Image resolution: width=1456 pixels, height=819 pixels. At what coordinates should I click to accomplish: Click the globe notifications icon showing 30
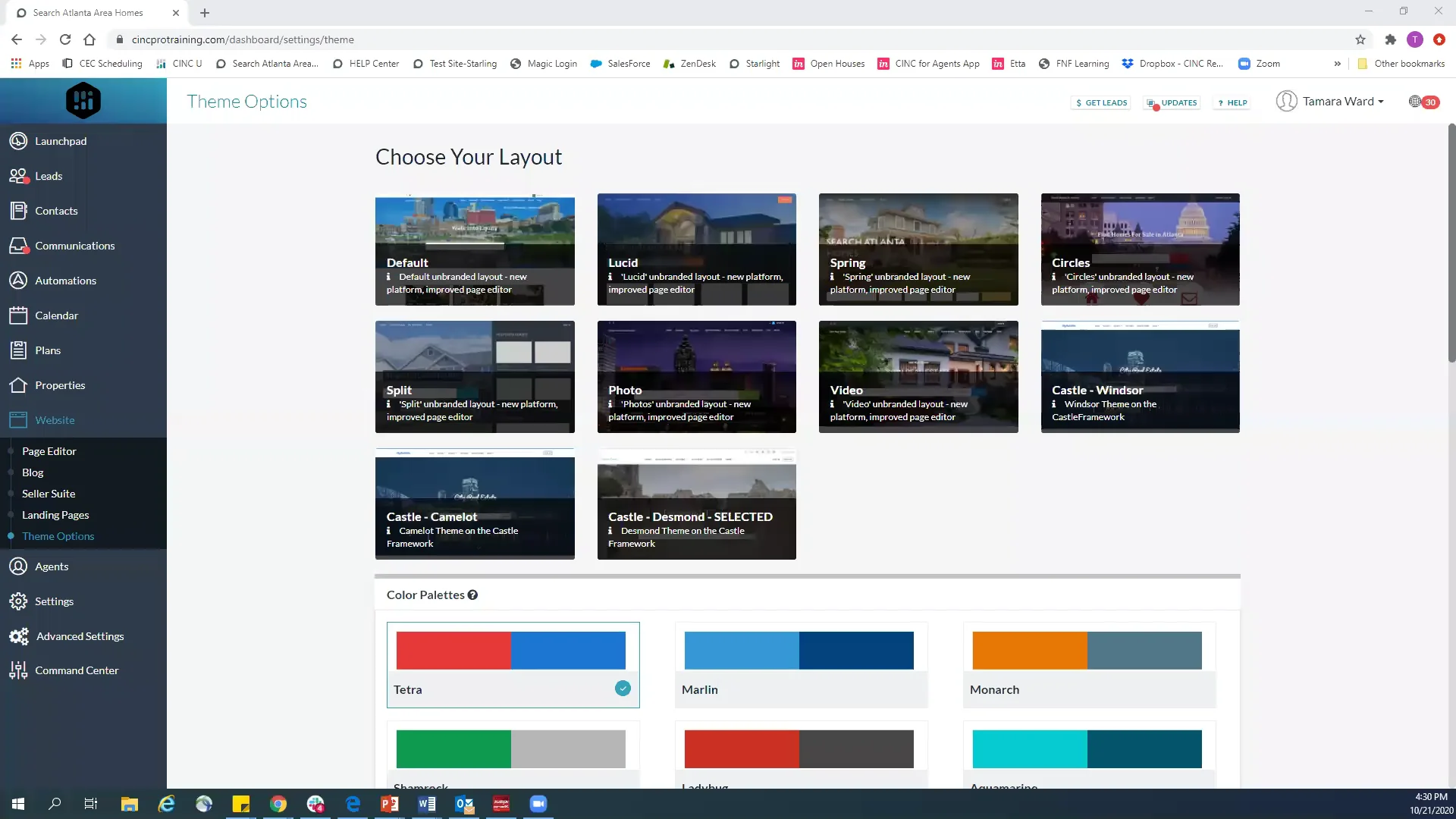[1423, 102]
